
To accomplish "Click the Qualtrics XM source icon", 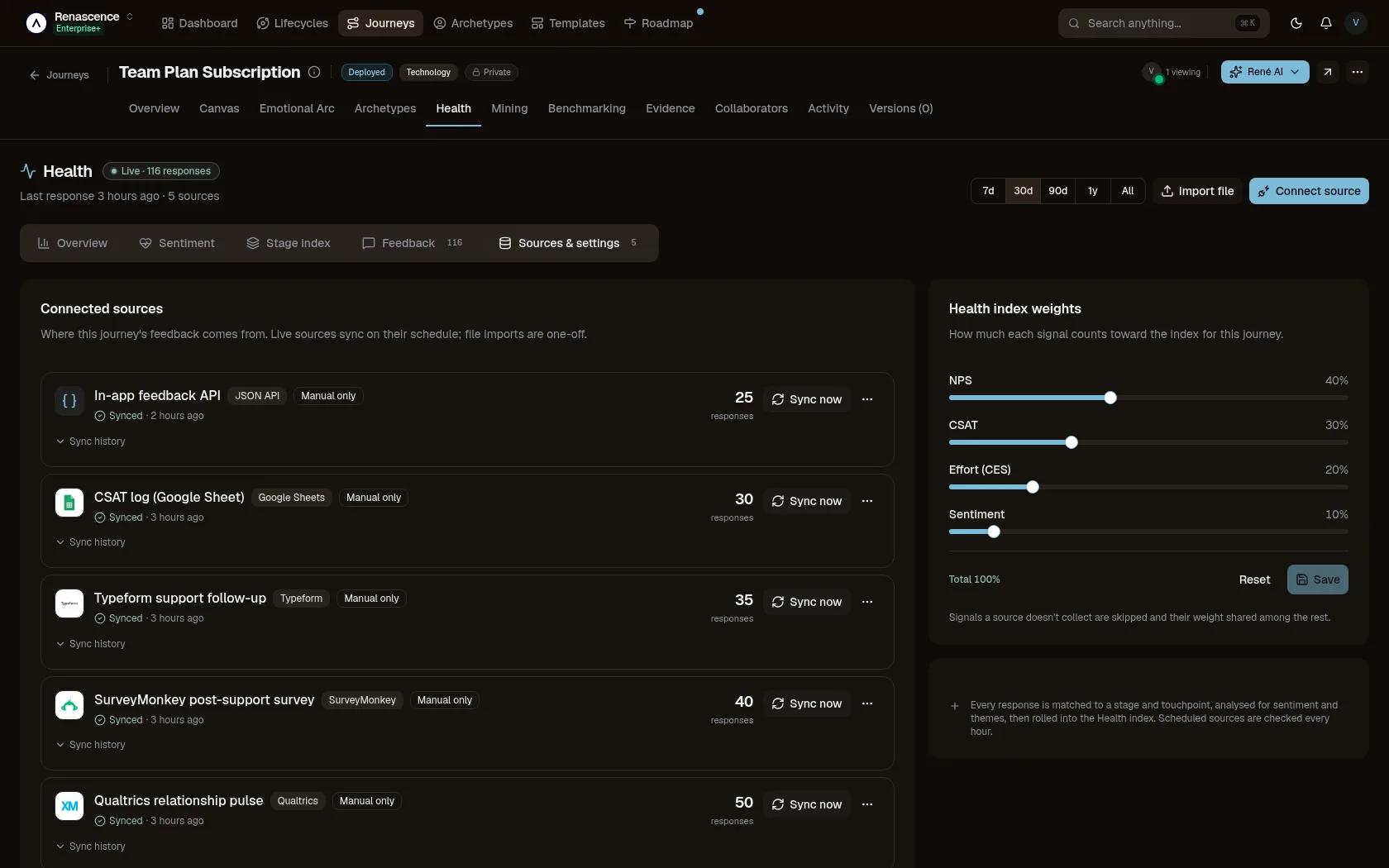I will tap(69, 806).
